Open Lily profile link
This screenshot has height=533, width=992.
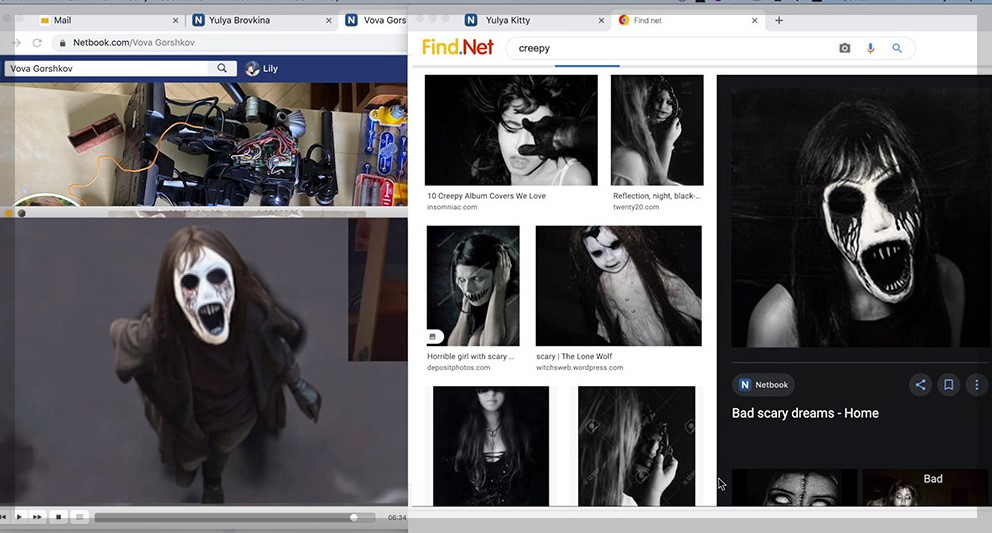270,68
